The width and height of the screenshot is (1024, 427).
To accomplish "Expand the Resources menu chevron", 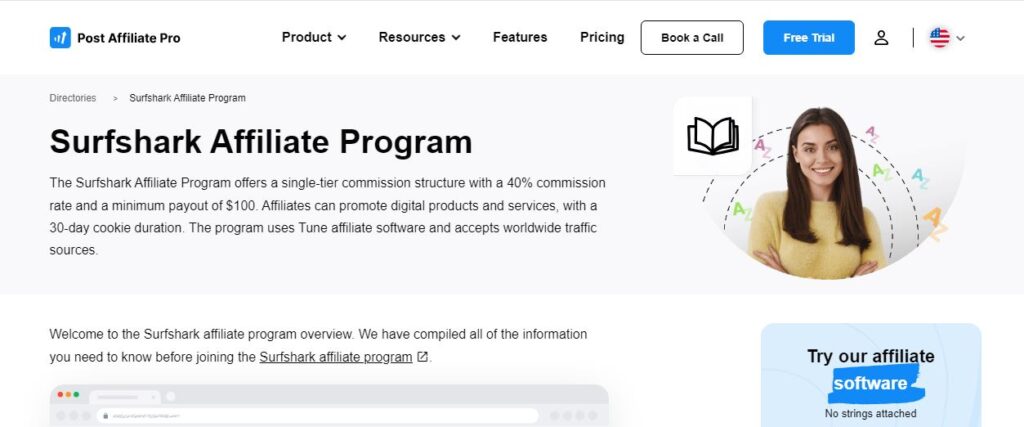I will click(x=456, y=38).
